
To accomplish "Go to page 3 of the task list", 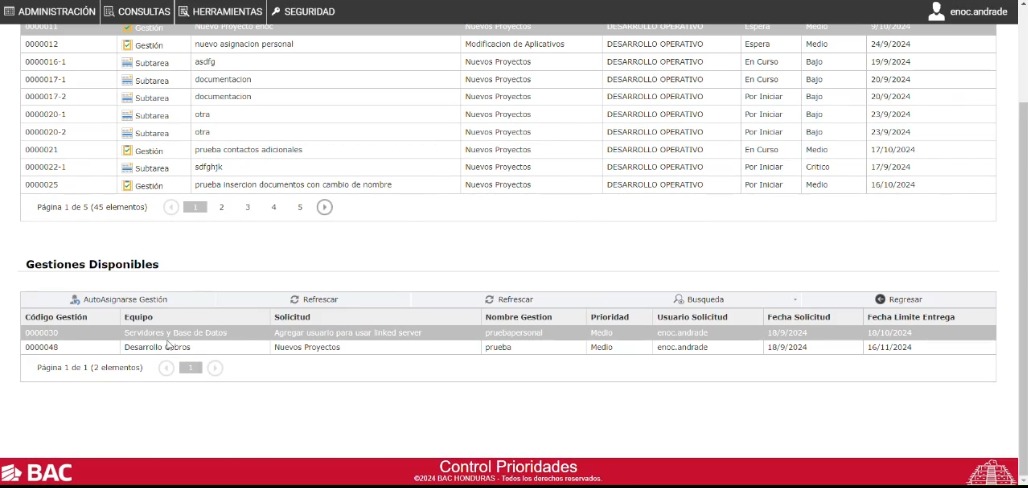I will (248, 207).
